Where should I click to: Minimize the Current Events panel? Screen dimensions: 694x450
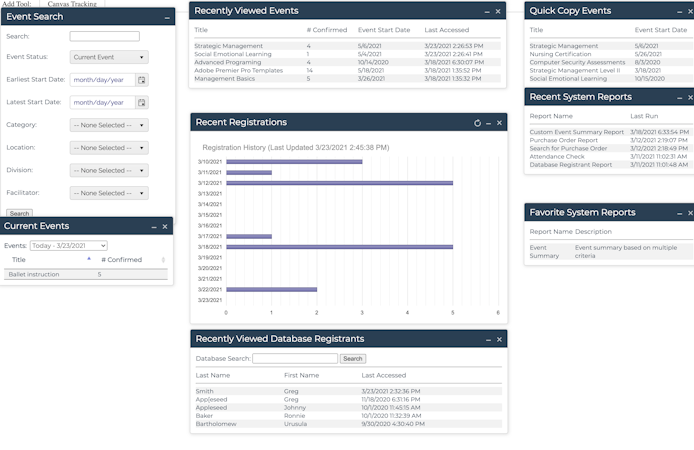tap(154, 227)
